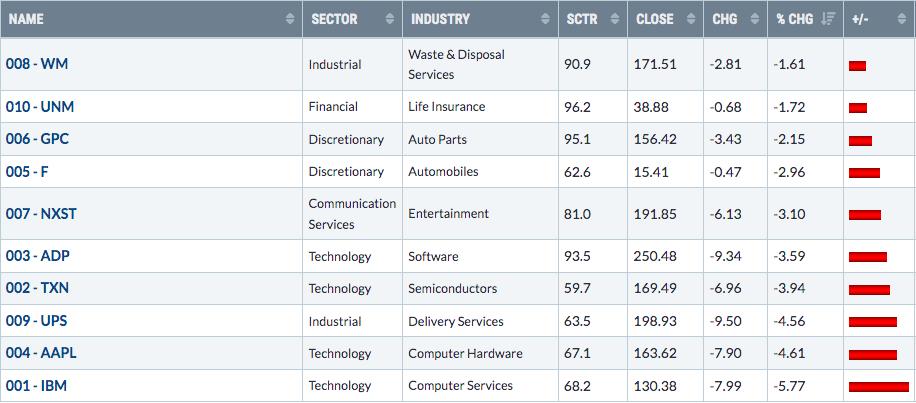This screenshot has width=916, height=403.
Task: Reverse the % CHG descending sort icon
Action: point(828,19)
